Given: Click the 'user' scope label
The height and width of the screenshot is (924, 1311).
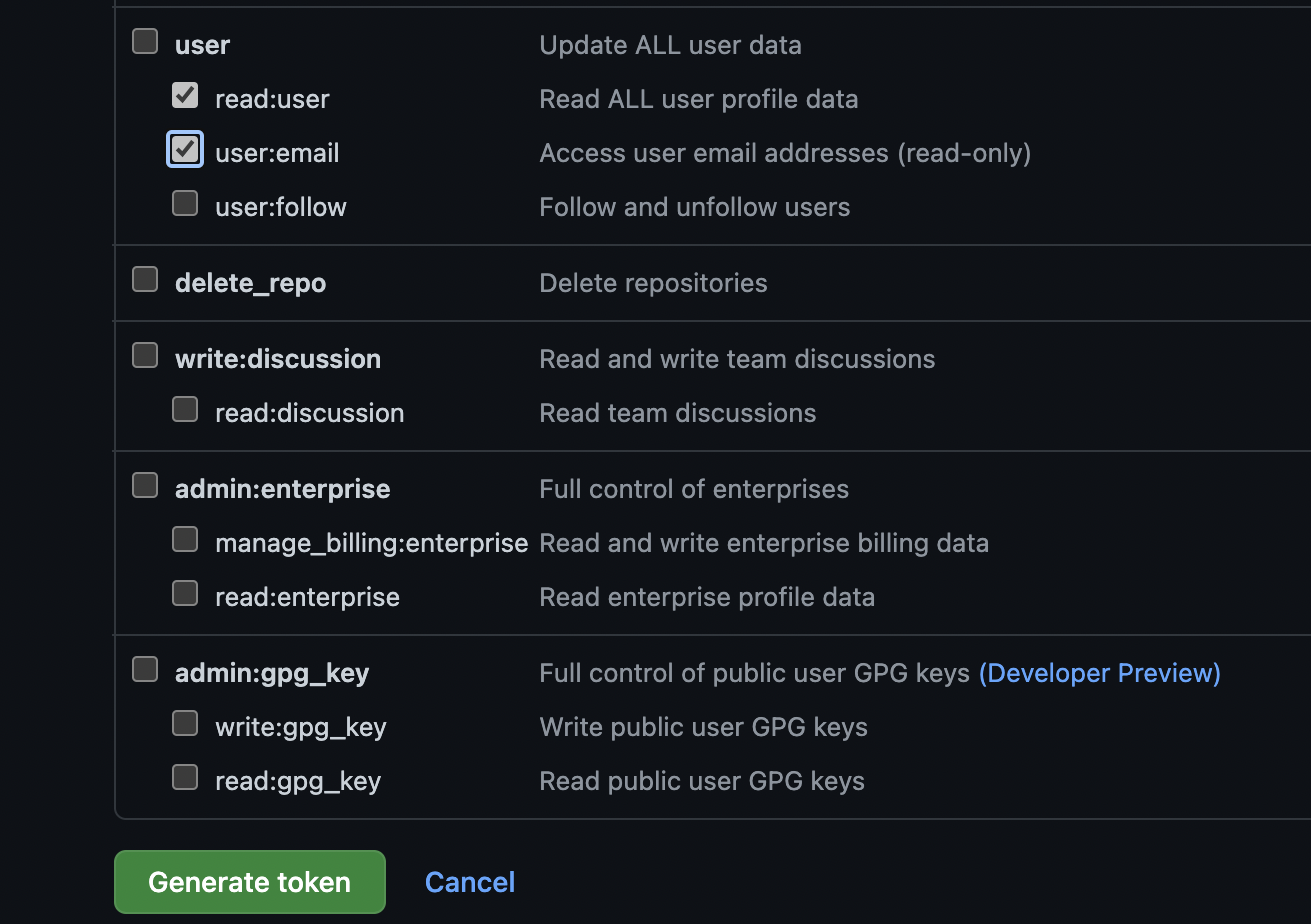Looking at the screenshot, I should pyautogui.click(x=202, y=45).
